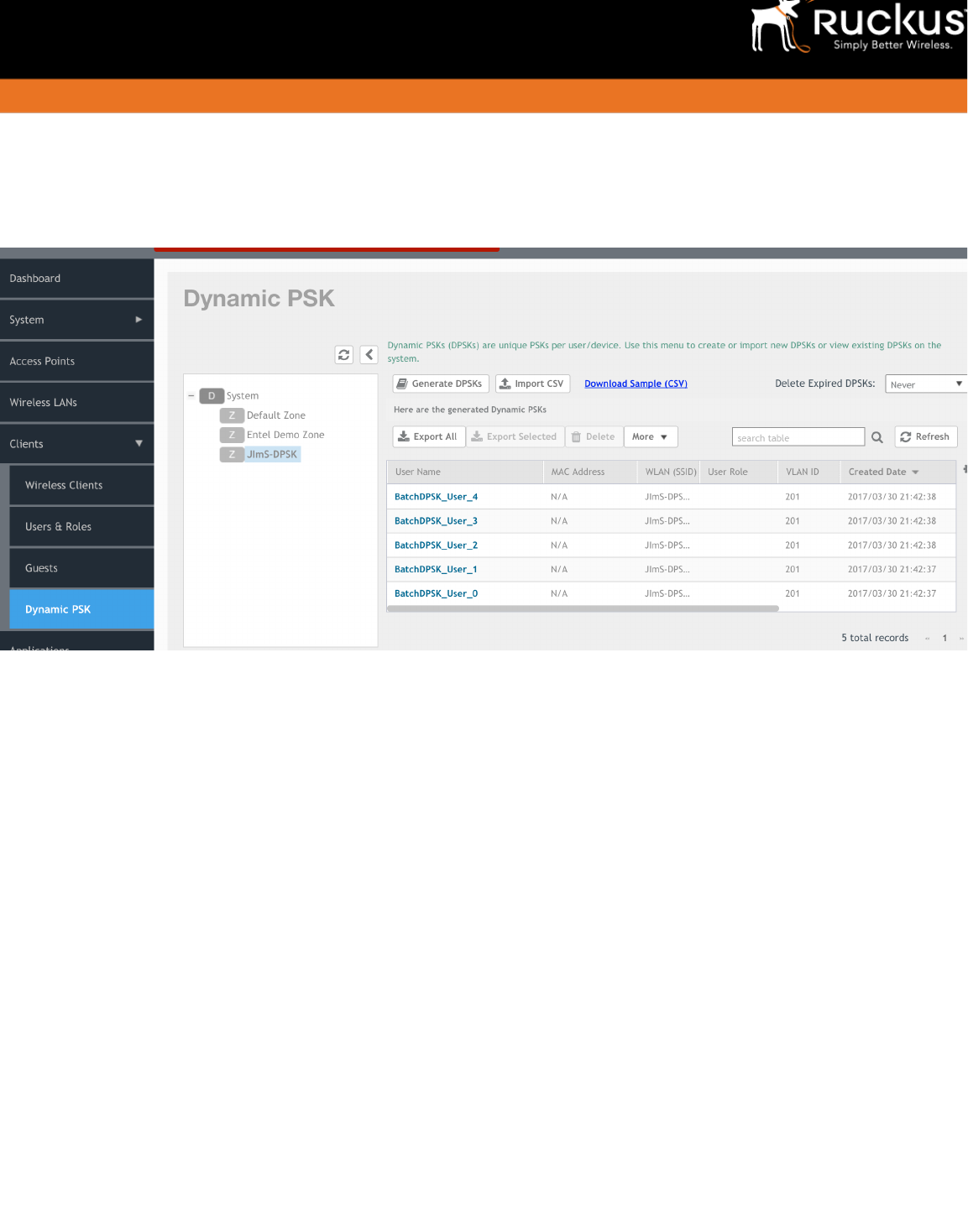The height and width of the screenshot is (1232, 968).
Task: Click Export Selected button
Action: click(515, 437)
